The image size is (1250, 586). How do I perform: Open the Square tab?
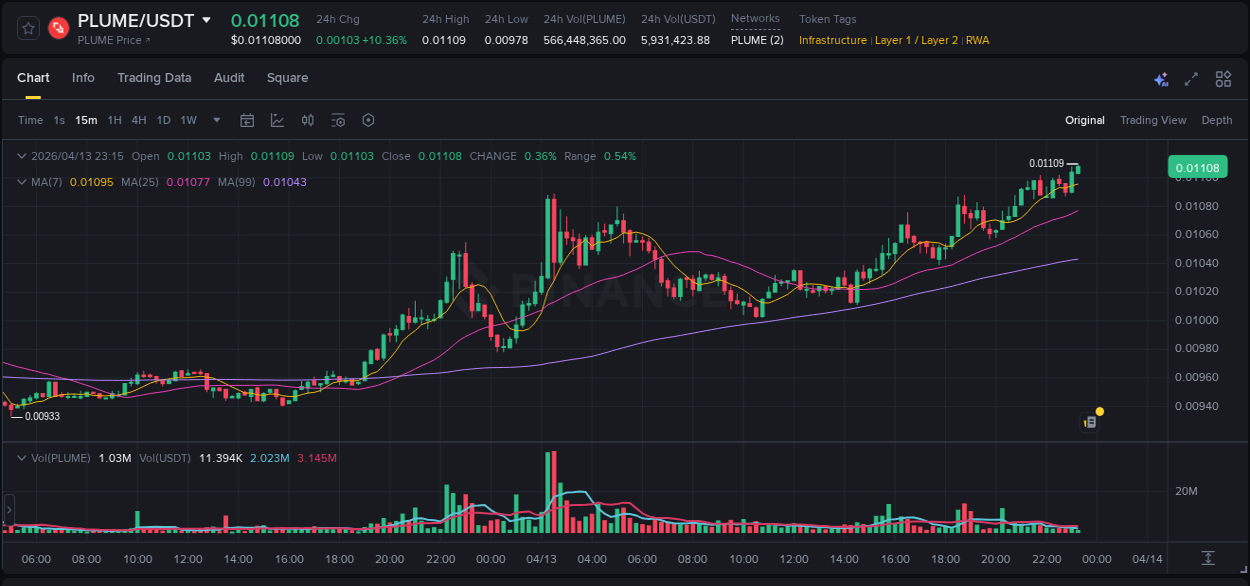click(x=287, y=77)
